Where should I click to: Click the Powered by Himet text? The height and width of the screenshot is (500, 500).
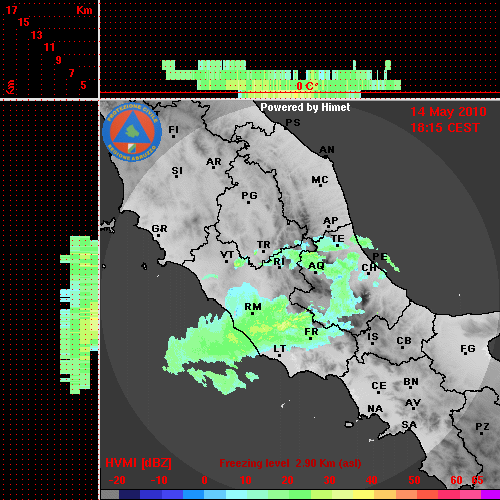[x=305, y=107]
